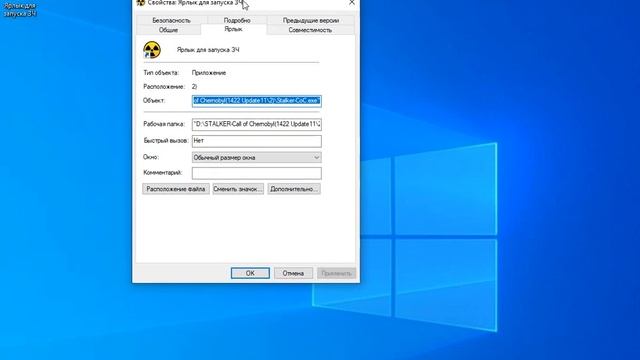Click the Применить button
640x360 pixels.
[336, 273]
